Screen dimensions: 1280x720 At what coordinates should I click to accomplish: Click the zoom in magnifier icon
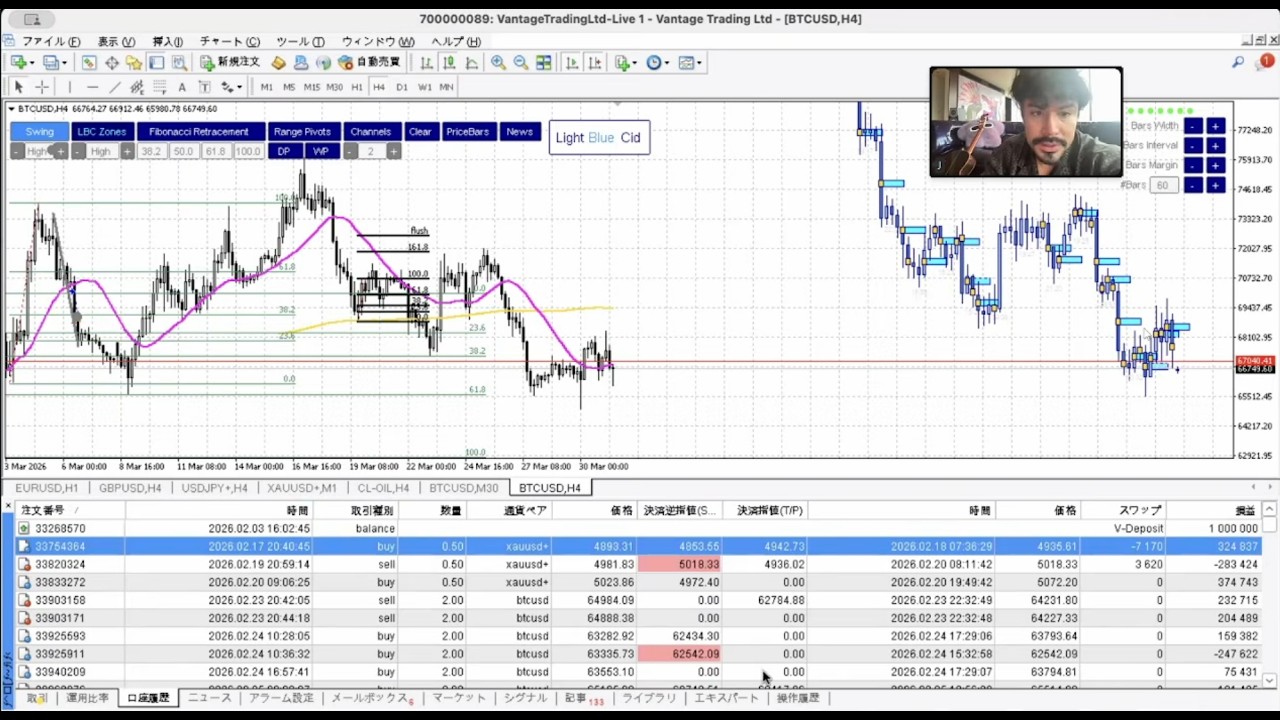498,62
